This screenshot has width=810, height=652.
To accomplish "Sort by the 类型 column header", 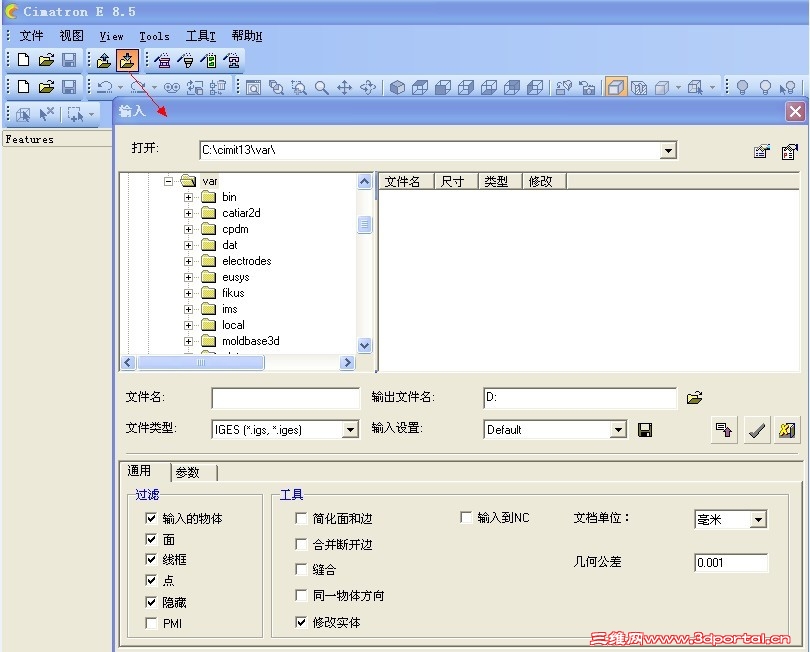I will pyautogui.click(x=500, y=181).
